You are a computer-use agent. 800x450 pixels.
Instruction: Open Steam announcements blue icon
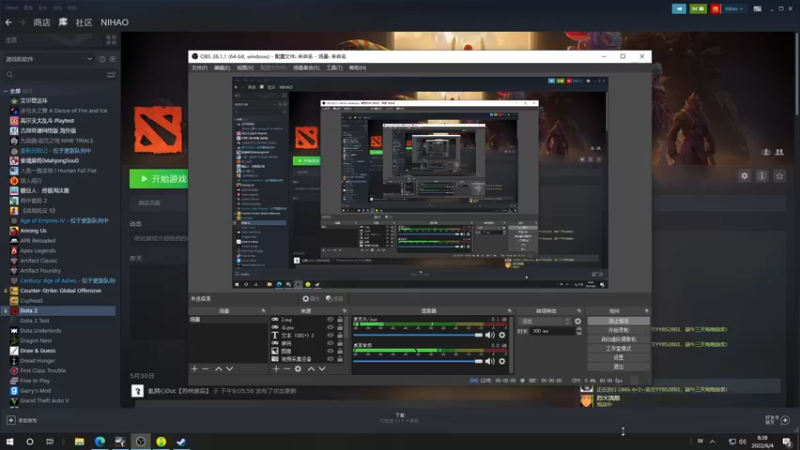pyautogui.click(x=679, y=9)
